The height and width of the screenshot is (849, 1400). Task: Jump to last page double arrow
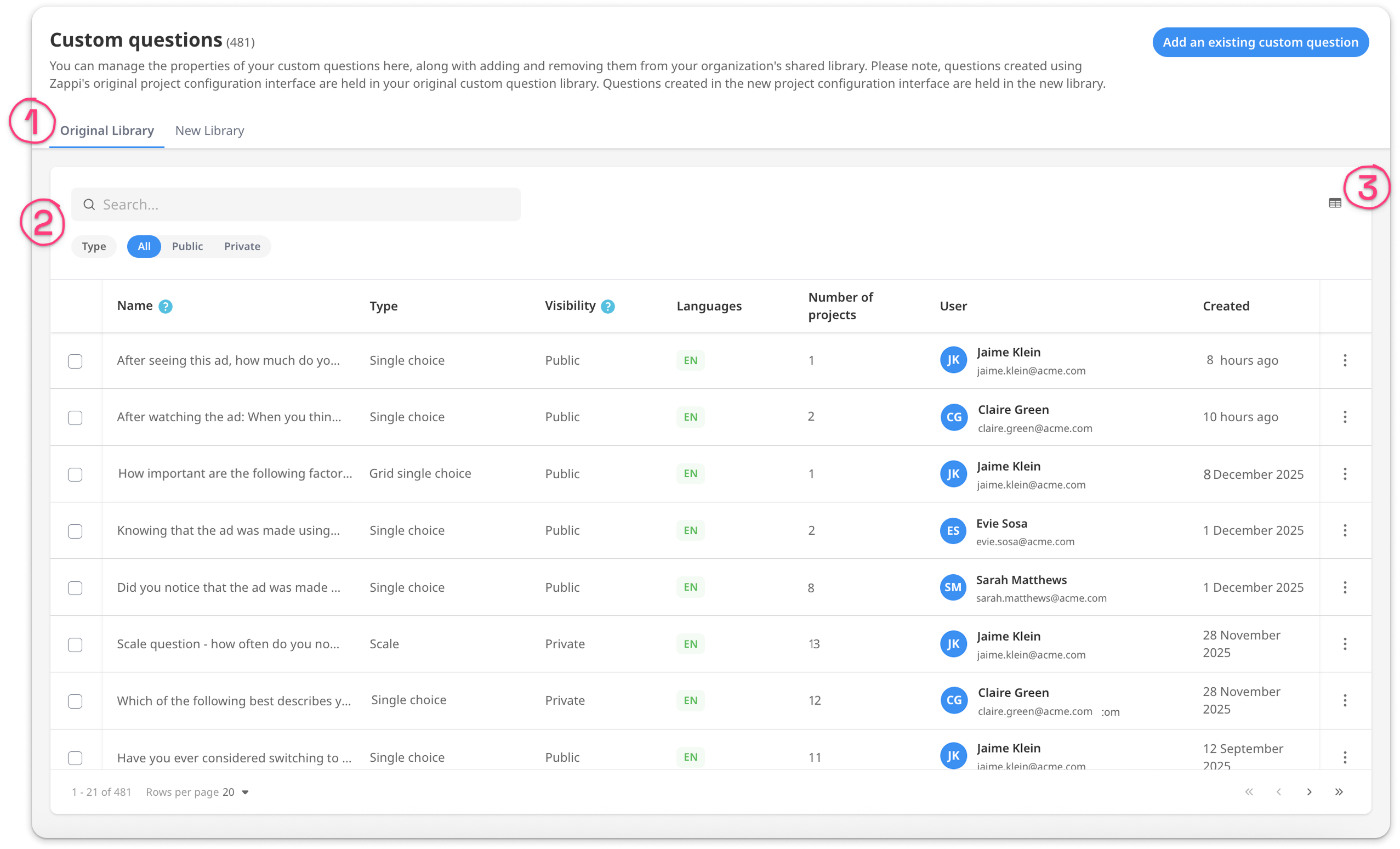(1339, 791)
